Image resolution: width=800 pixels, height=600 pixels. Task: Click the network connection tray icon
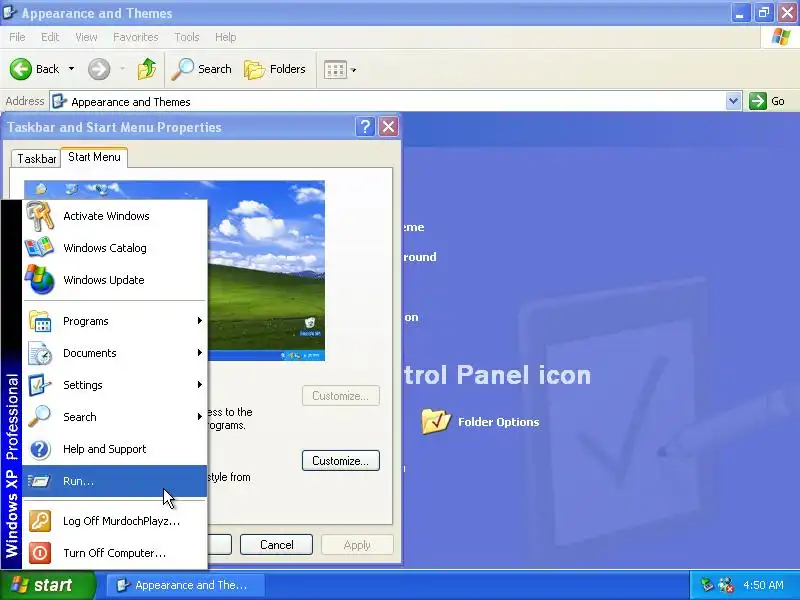[x=726, y=585]
